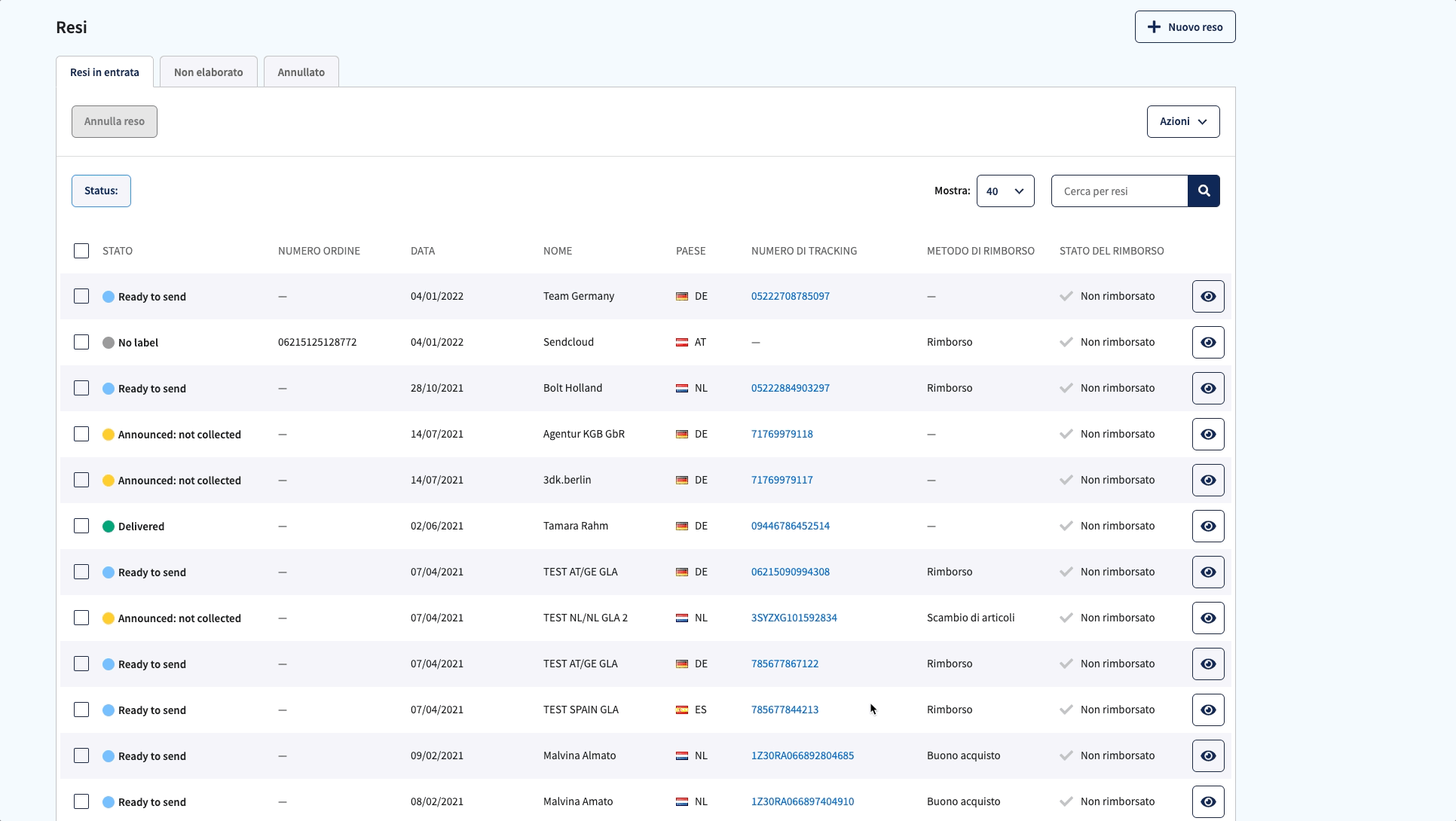1456x821 pixels.
Task: Select Agentur KGB GbR row checkbox
Action: point(81,434)
